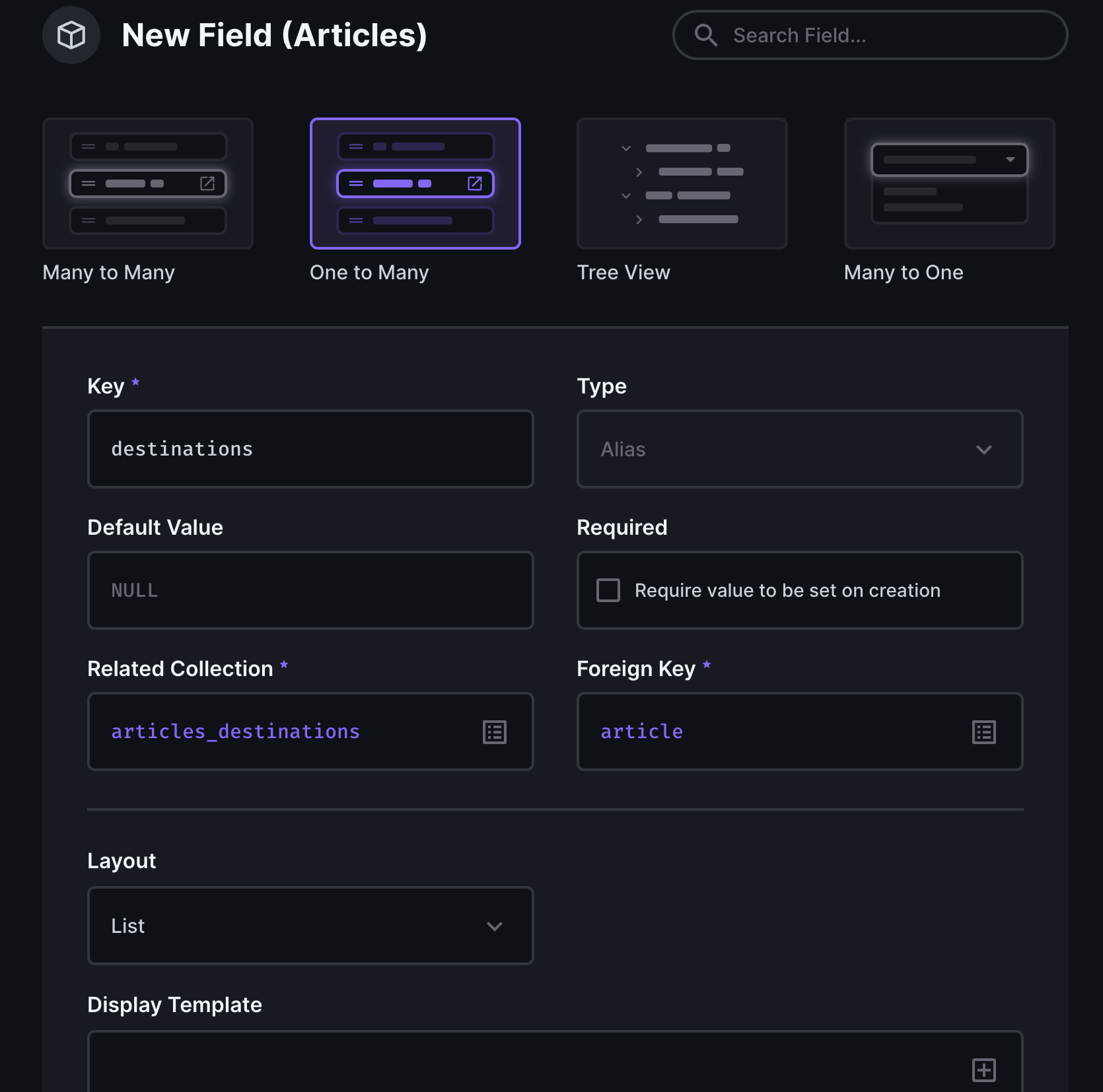The height and width of the screenshot is (1092, 1103).
Task: Open the Foreign Key item picker icon
Action: tap(983, 732)
